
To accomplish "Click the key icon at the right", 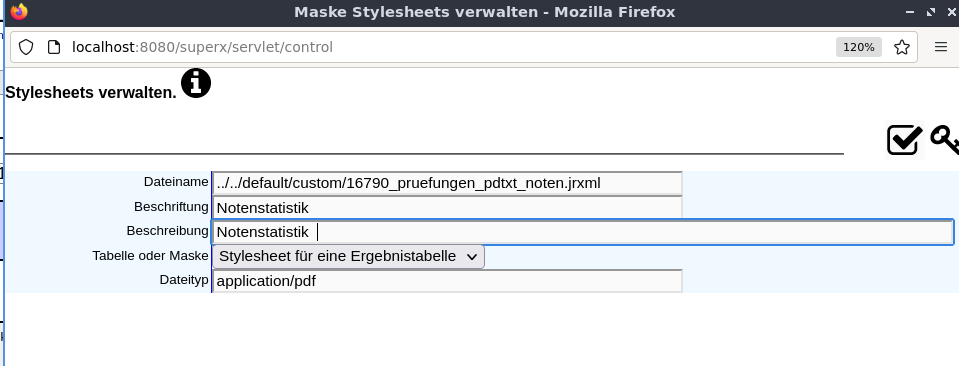I will pyautogui.click(x=945, y=140).
